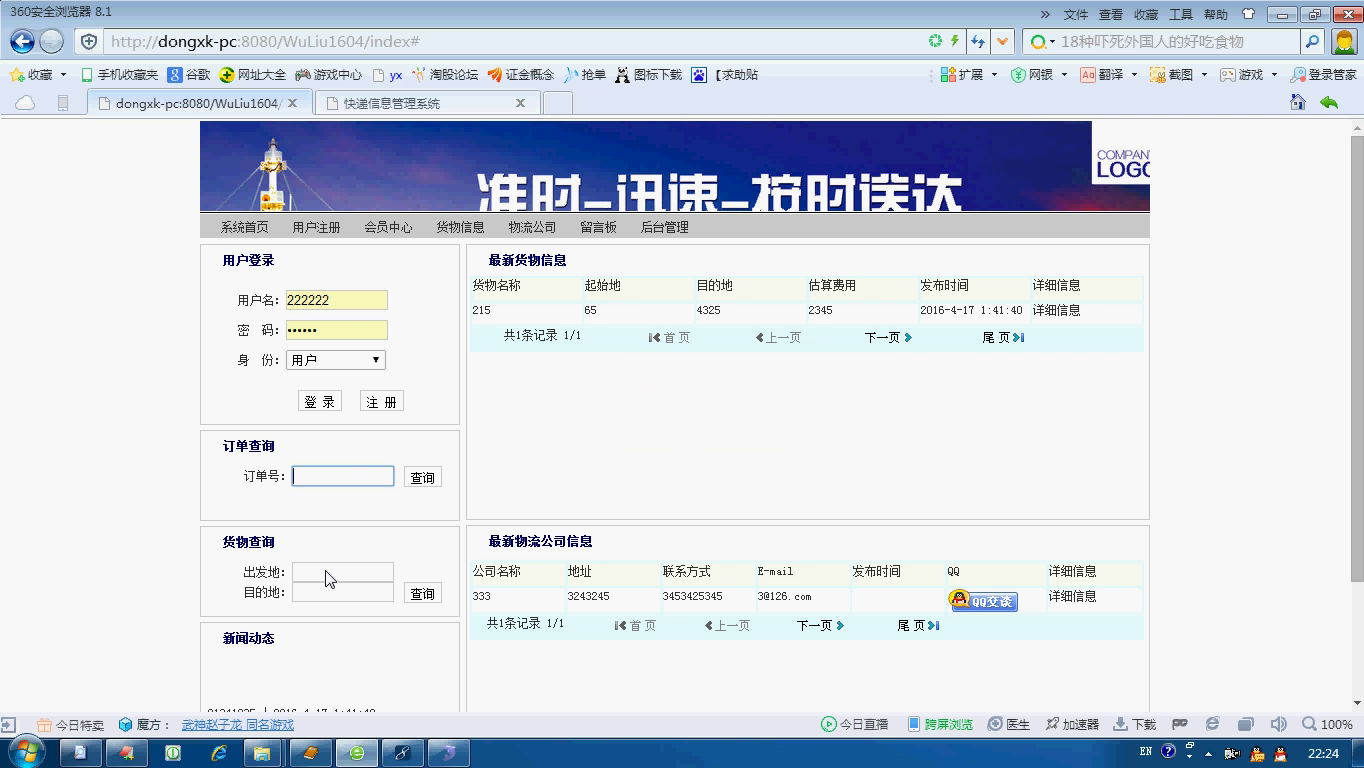Open the 身份 identity dropdown

pyautogui.click(x=336, y=360)
